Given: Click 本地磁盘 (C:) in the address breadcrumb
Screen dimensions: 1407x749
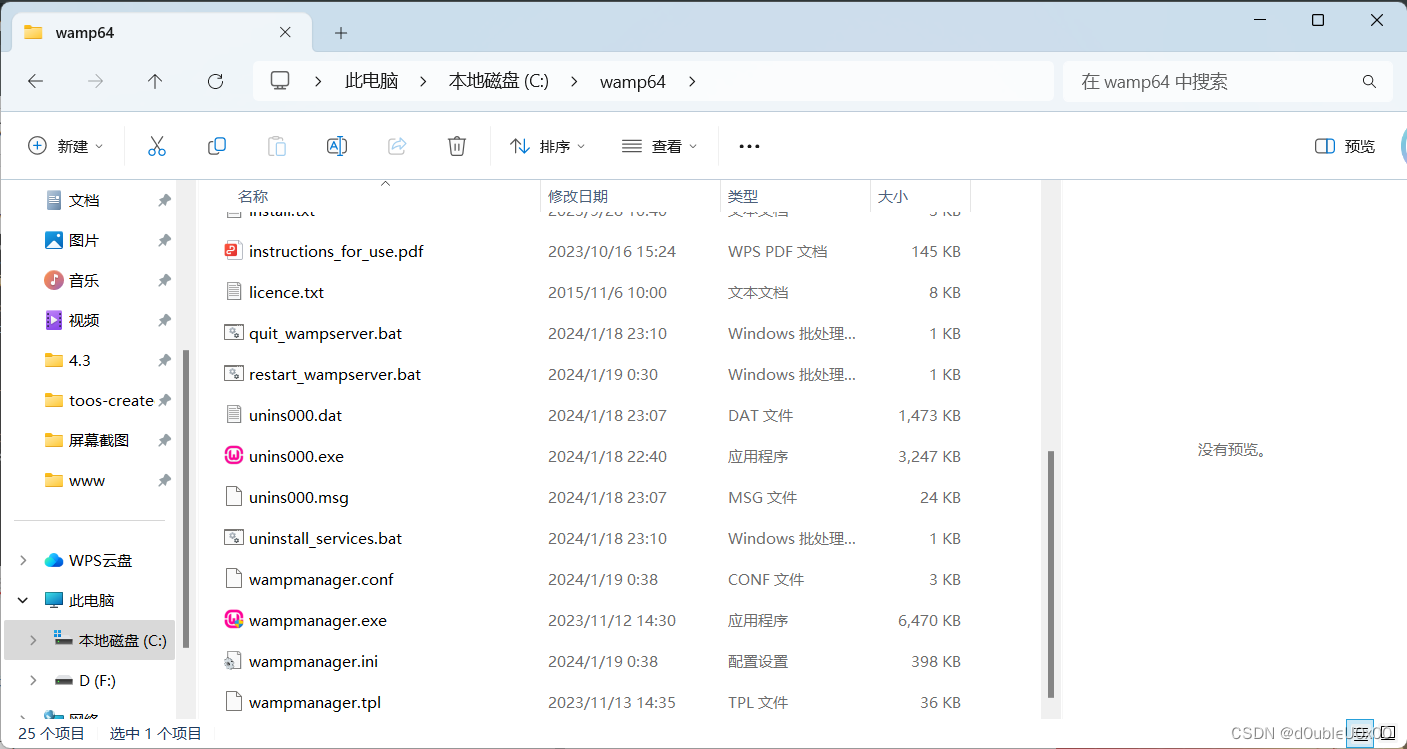Looking at the screenshot, I should (x=498, y=81).
